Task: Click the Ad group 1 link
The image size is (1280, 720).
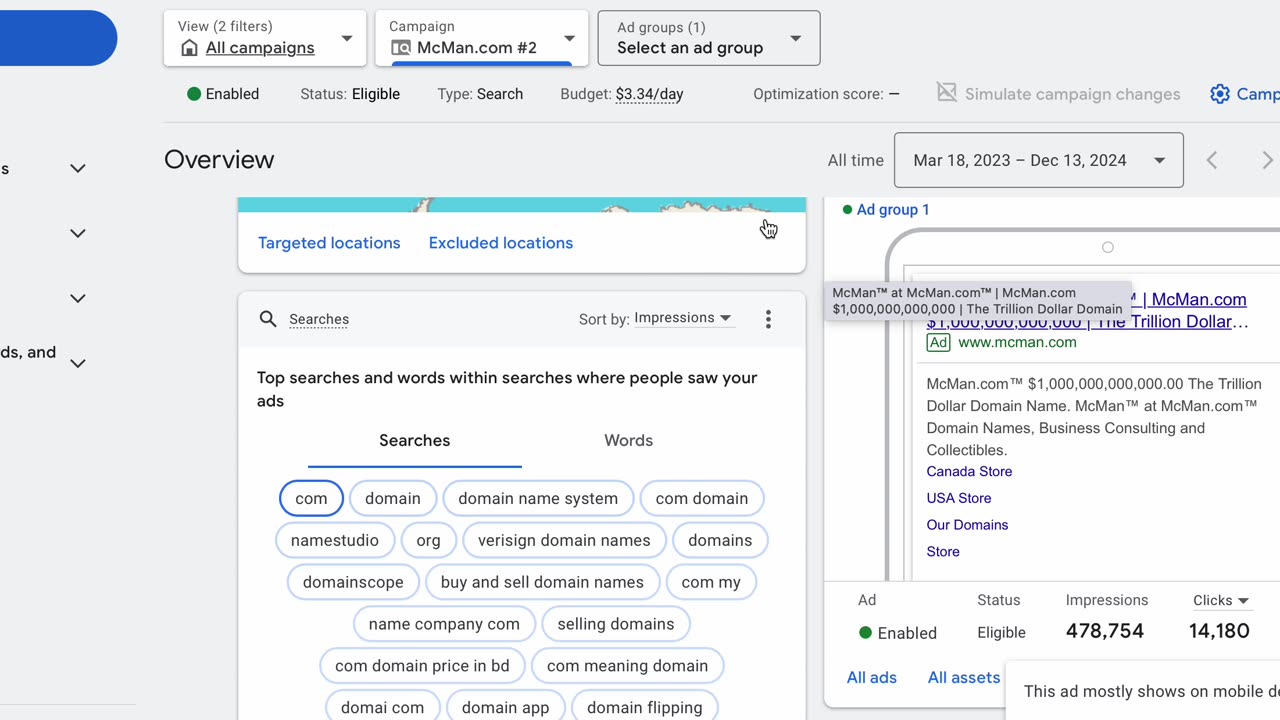Action: (x=893, y=210)
